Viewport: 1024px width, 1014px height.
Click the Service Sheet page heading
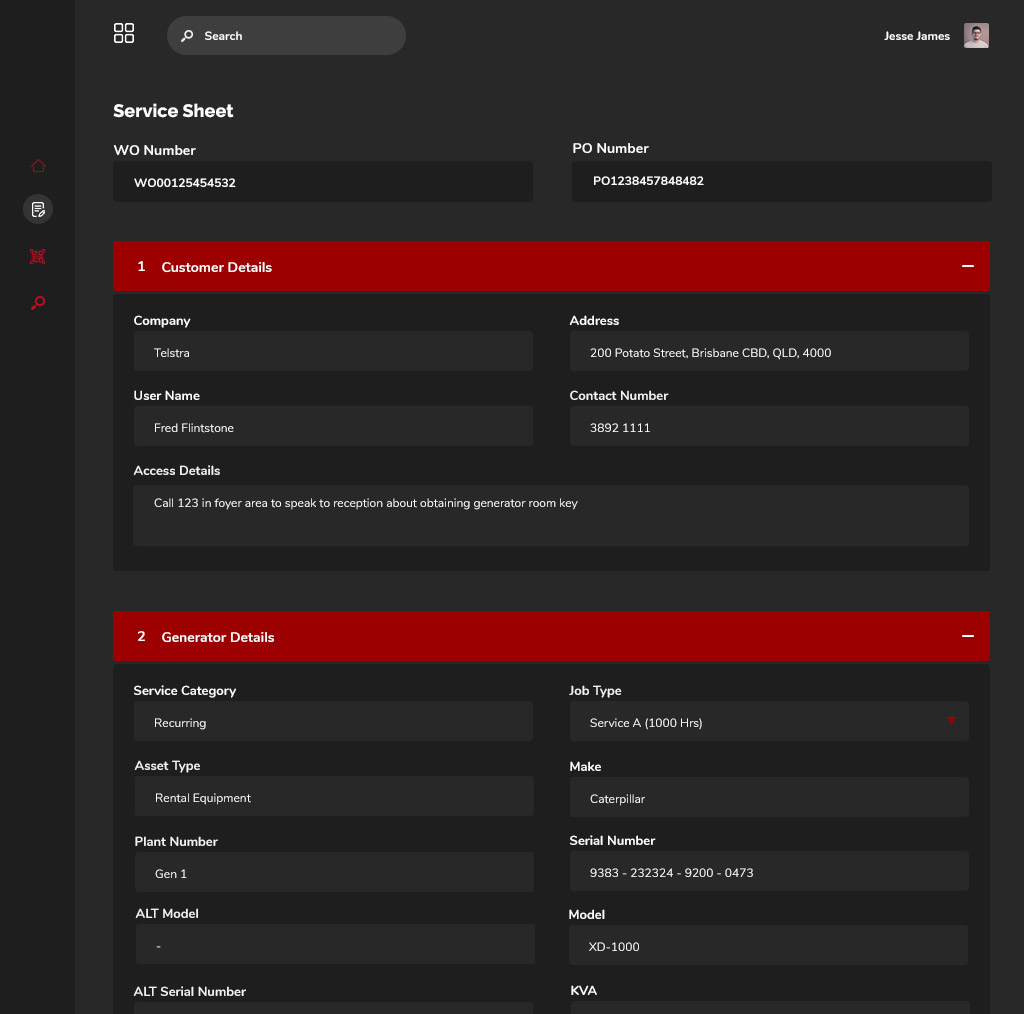coord(173,111)
